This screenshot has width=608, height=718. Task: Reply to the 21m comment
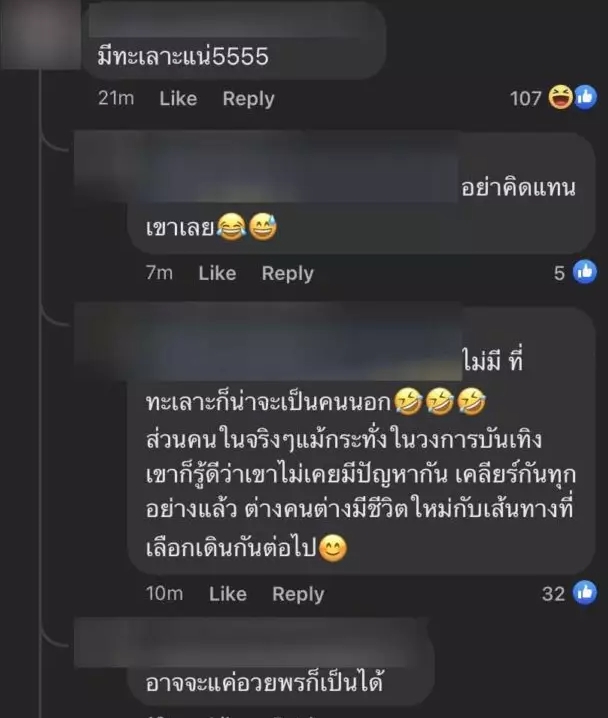(249, 99)
